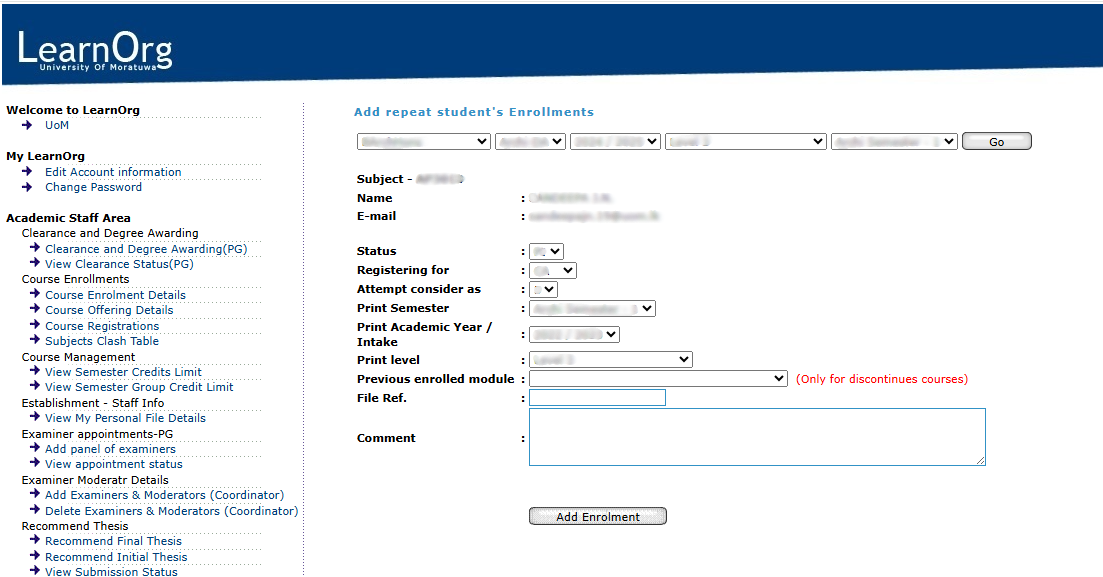
Task: Open the Status dropdown
Action: (x=547, y=251)
